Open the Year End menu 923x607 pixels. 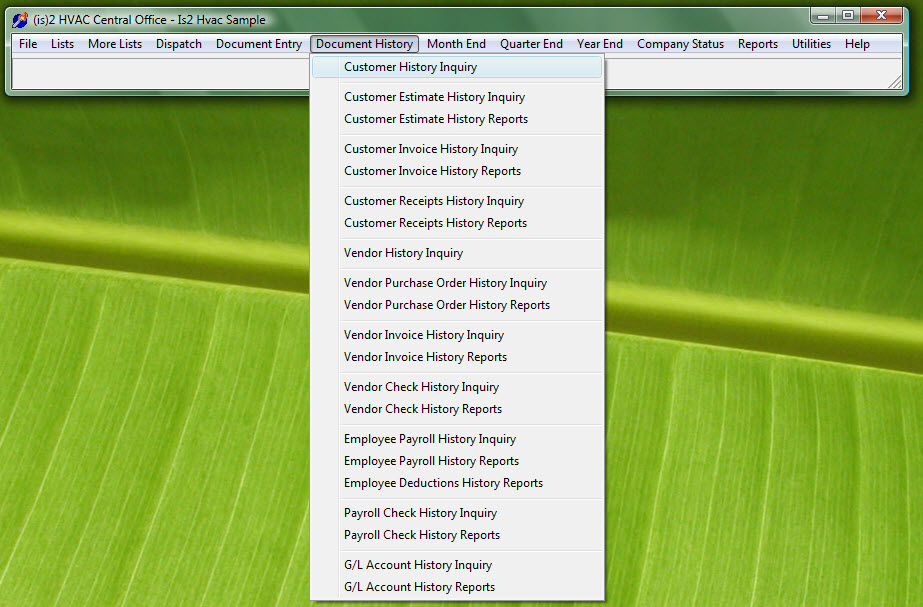(600, 44)
